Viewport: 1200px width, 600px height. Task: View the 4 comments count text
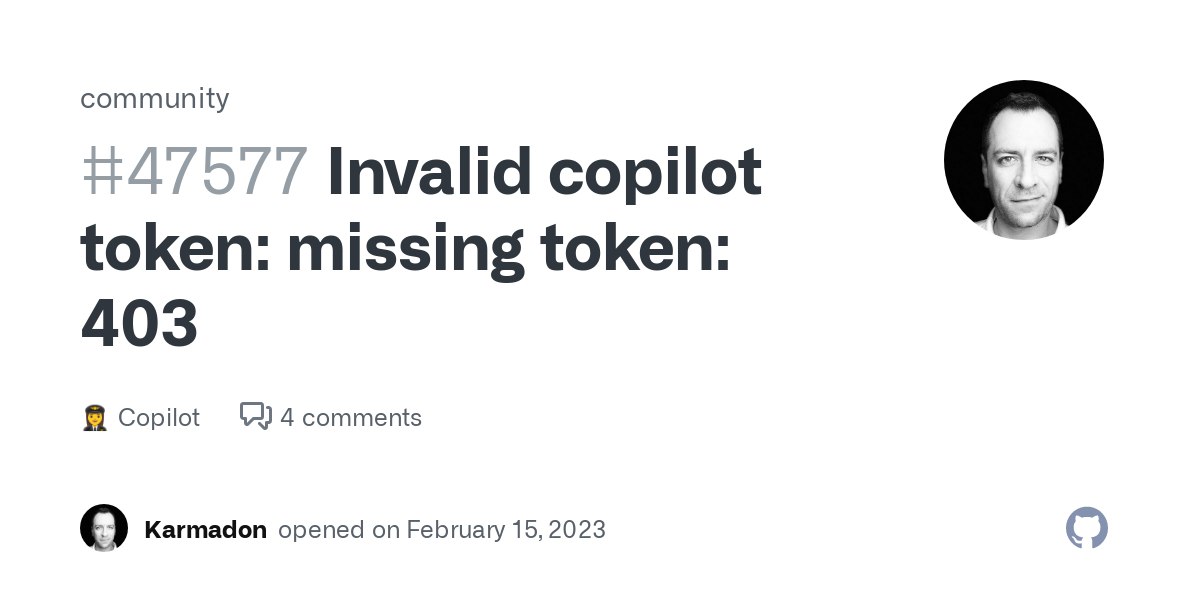pos(351,417)
